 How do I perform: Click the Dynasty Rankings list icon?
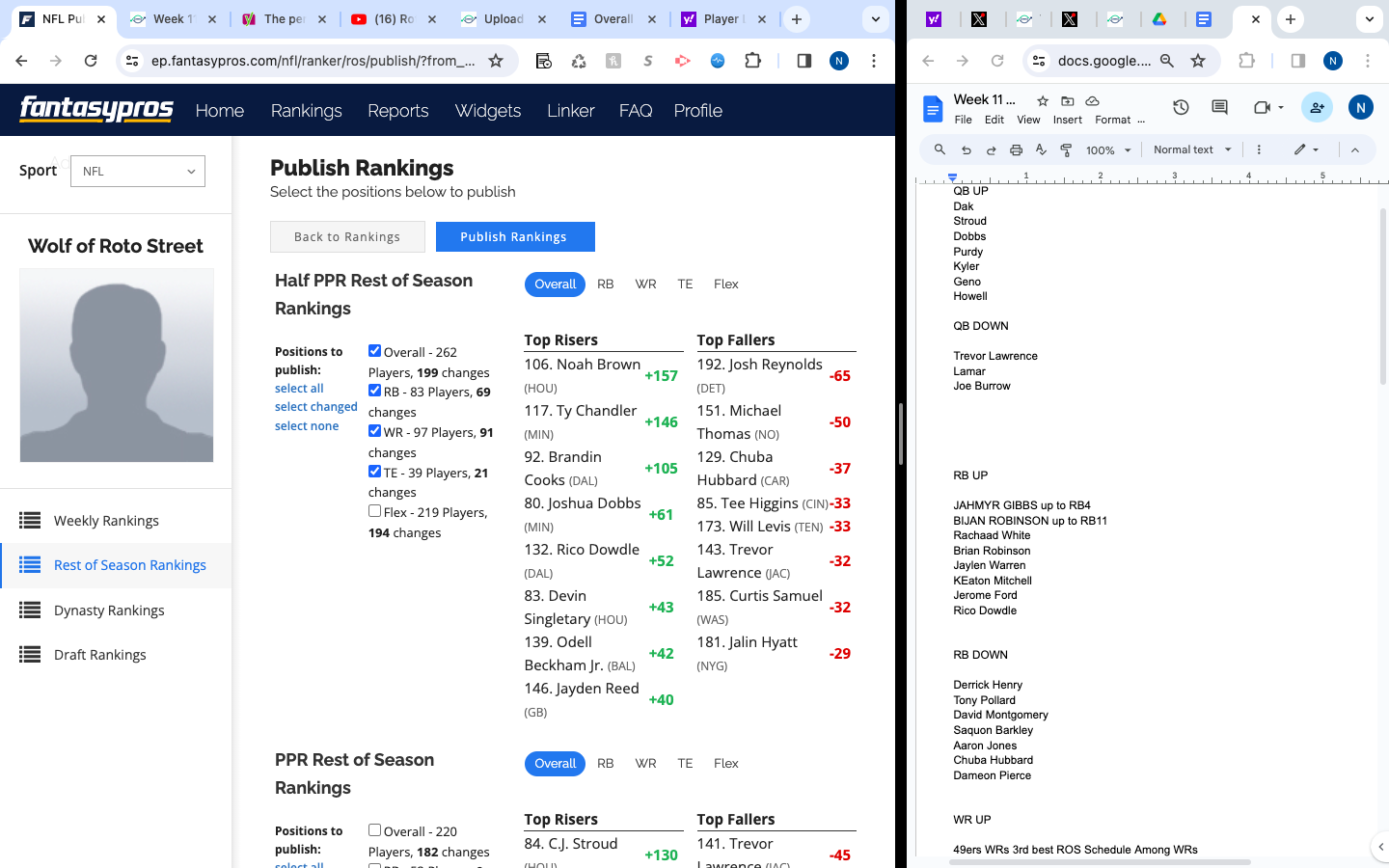(30, 610)
